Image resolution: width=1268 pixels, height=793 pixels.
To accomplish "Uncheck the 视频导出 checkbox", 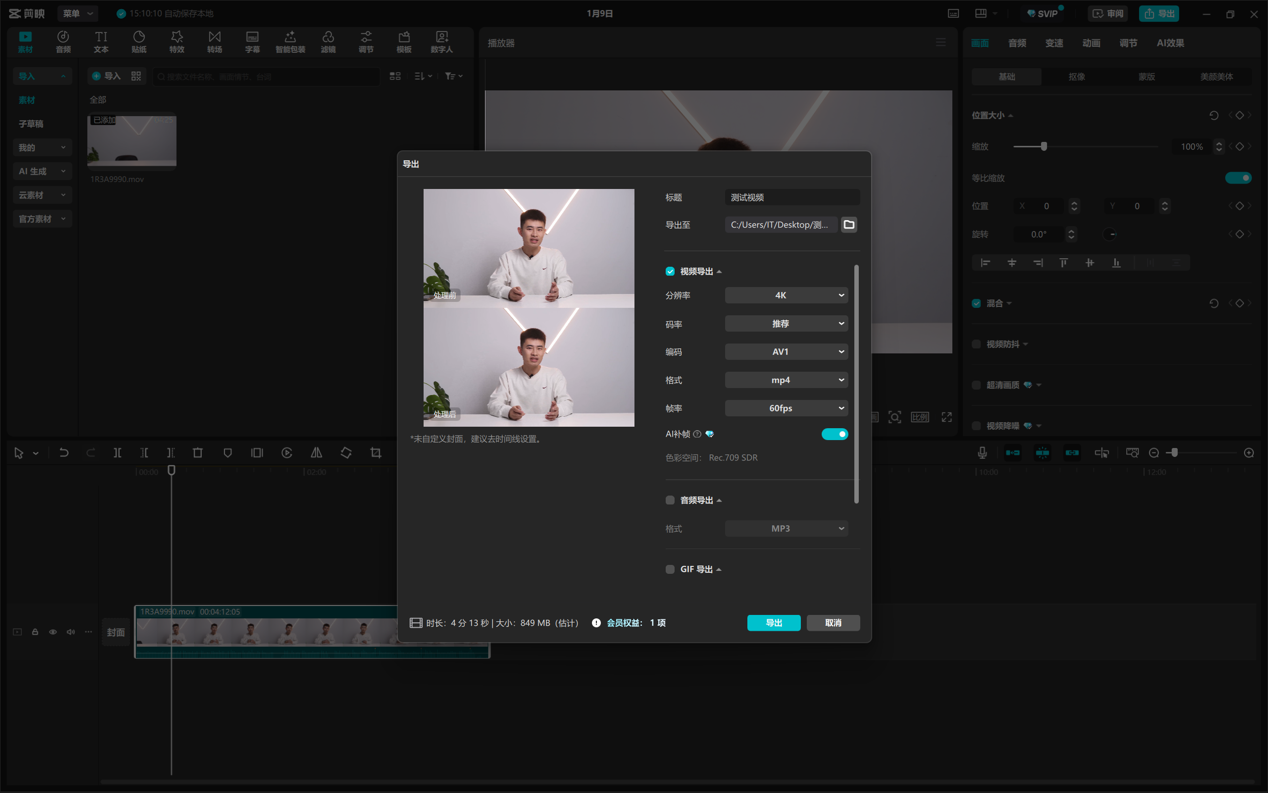I will click(670, 272).
